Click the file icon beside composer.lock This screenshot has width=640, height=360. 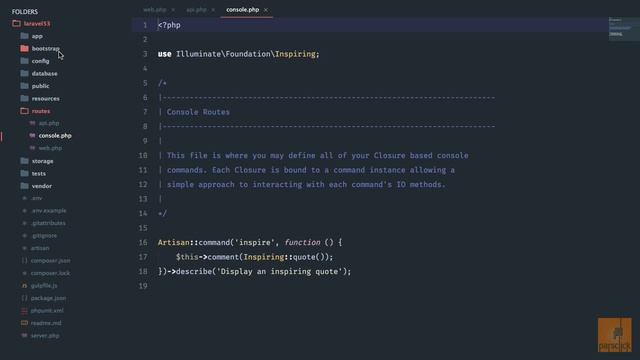pos(24,273)
